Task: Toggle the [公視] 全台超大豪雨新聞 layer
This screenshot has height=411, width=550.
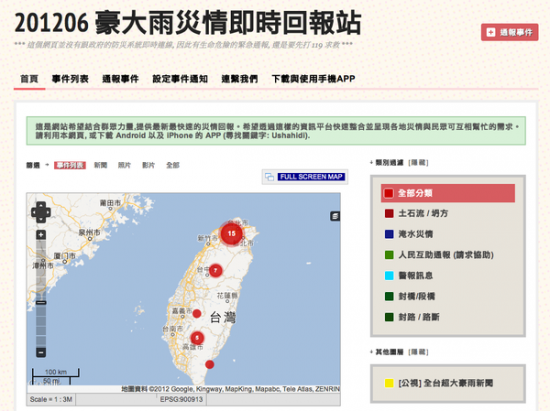Action: coord(439,383)
